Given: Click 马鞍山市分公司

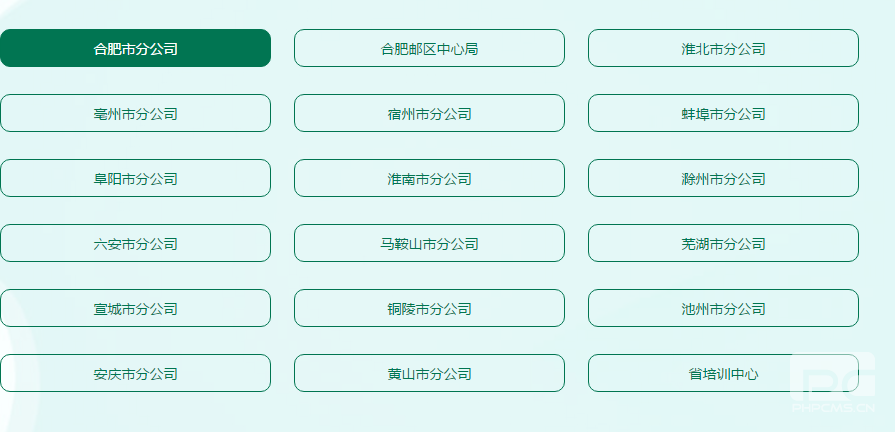Looking at the screenshot, I should [429, 243].
